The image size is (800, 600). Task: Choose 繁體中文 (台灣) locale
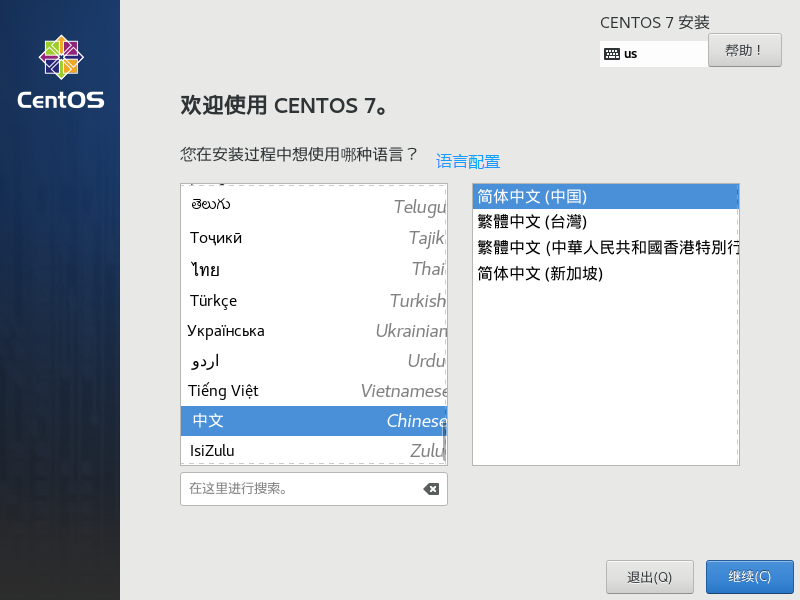pyautogui.click(x=605, y=222)
